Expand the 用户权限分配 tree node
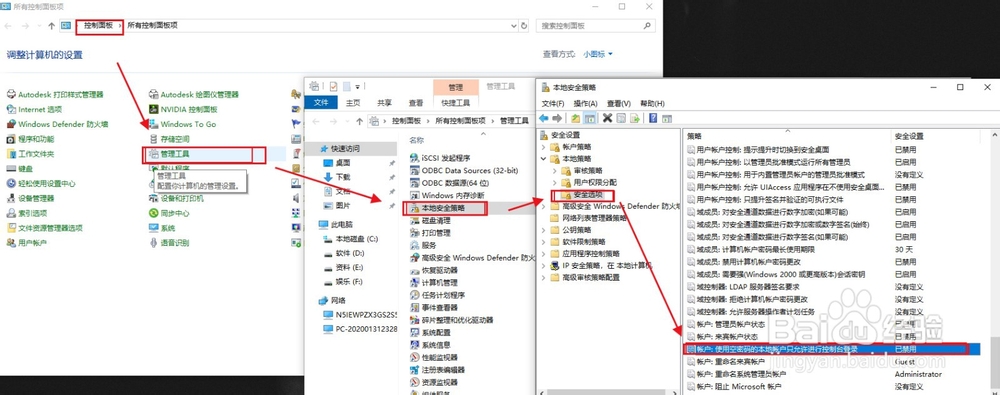This screenshot has width=1000, height=395. (x=555, y=183)
